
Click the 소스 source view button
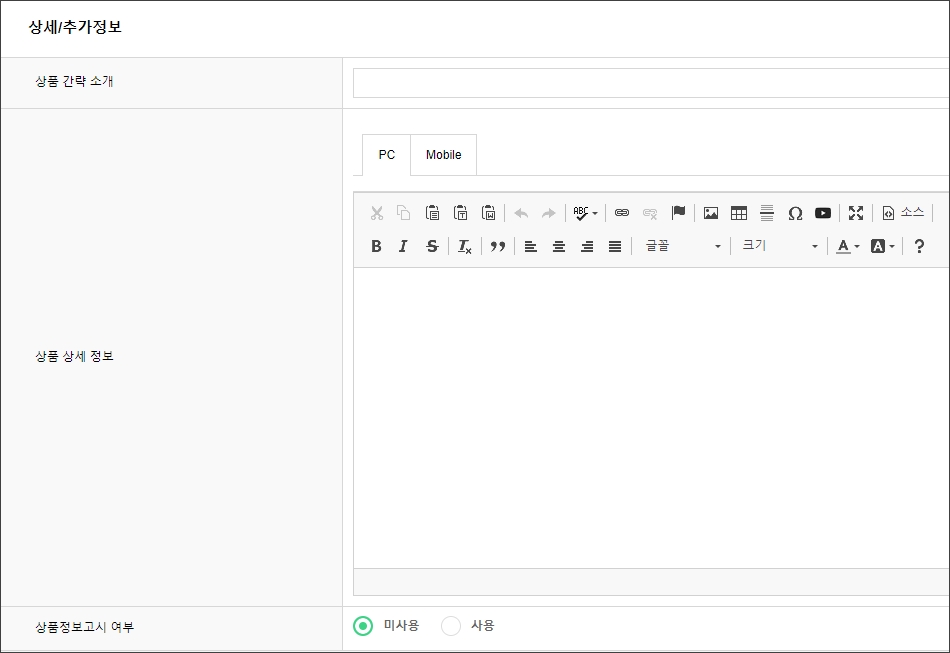(x=902, y=213)
